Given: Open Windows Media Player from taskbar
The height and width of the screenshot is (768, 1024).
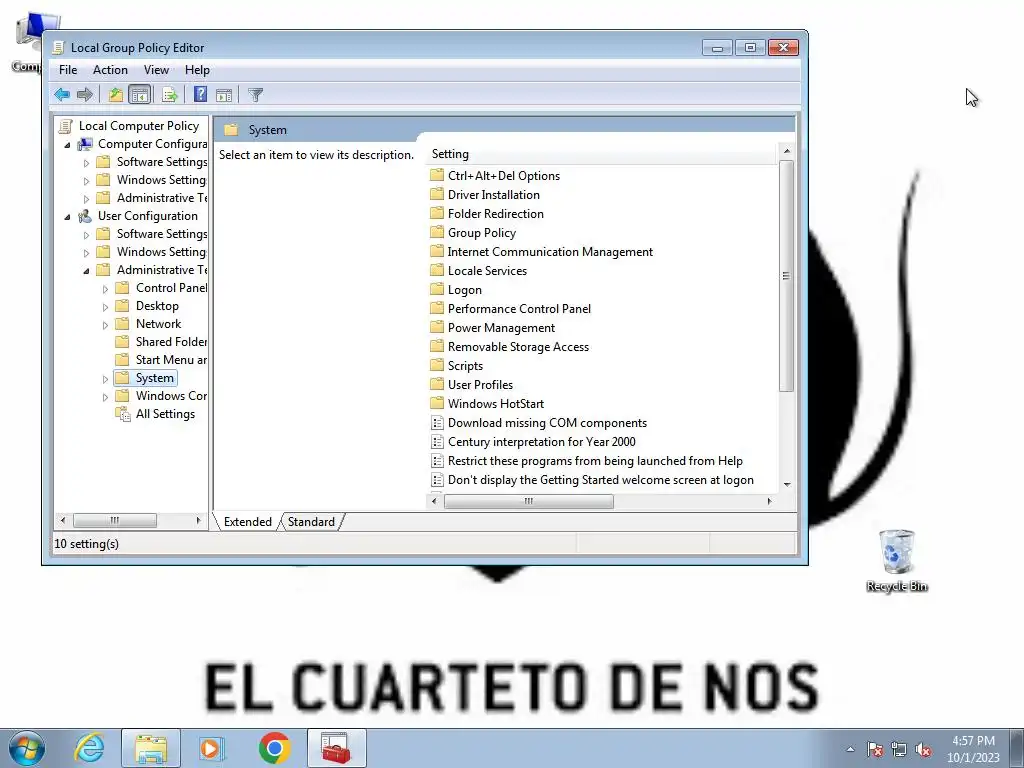Looking at the screenshot, I should click(x=212, y=748).
